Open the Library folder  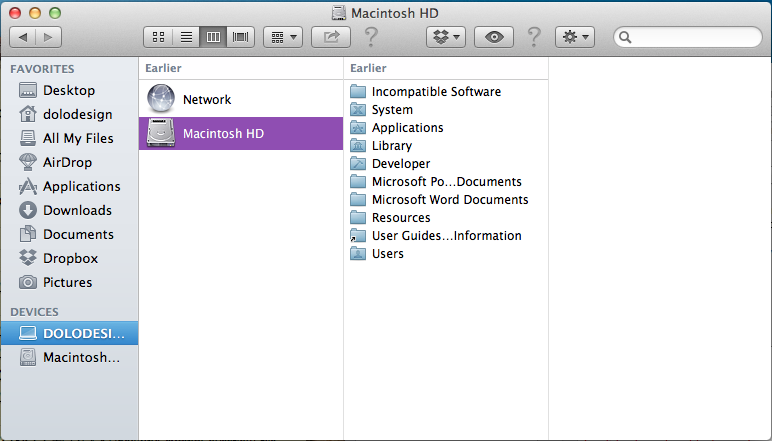coord(446,146)
